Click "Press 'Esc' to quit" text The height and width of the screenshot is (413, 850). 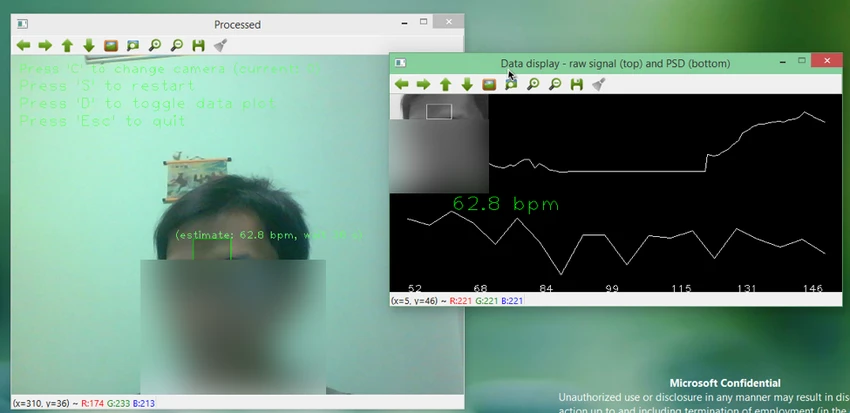click(102, 121)
